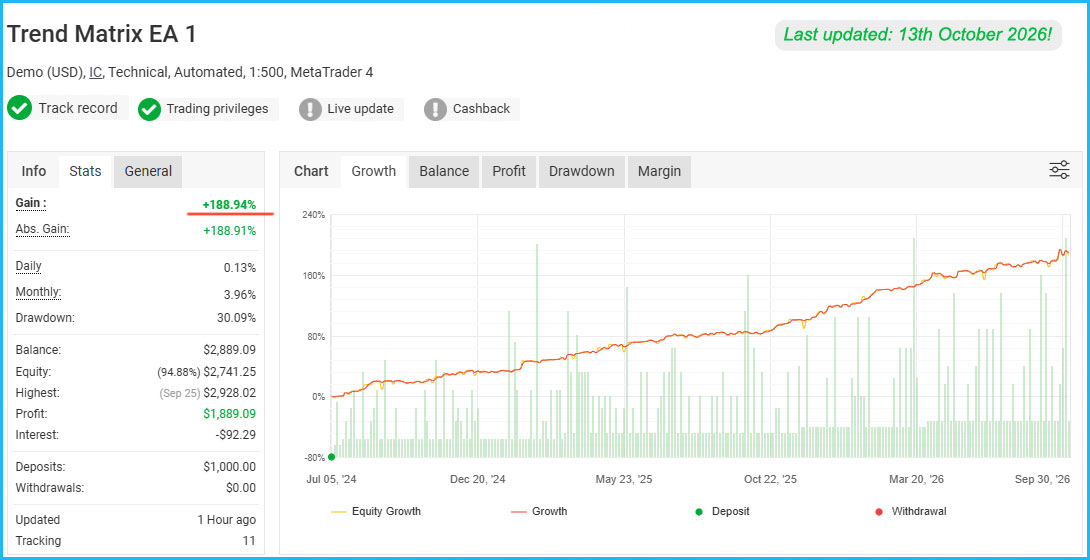The image size is (1090, 560).
Task: Click the (Sep 25) highest date note
Action: click(x=179, y=393)
